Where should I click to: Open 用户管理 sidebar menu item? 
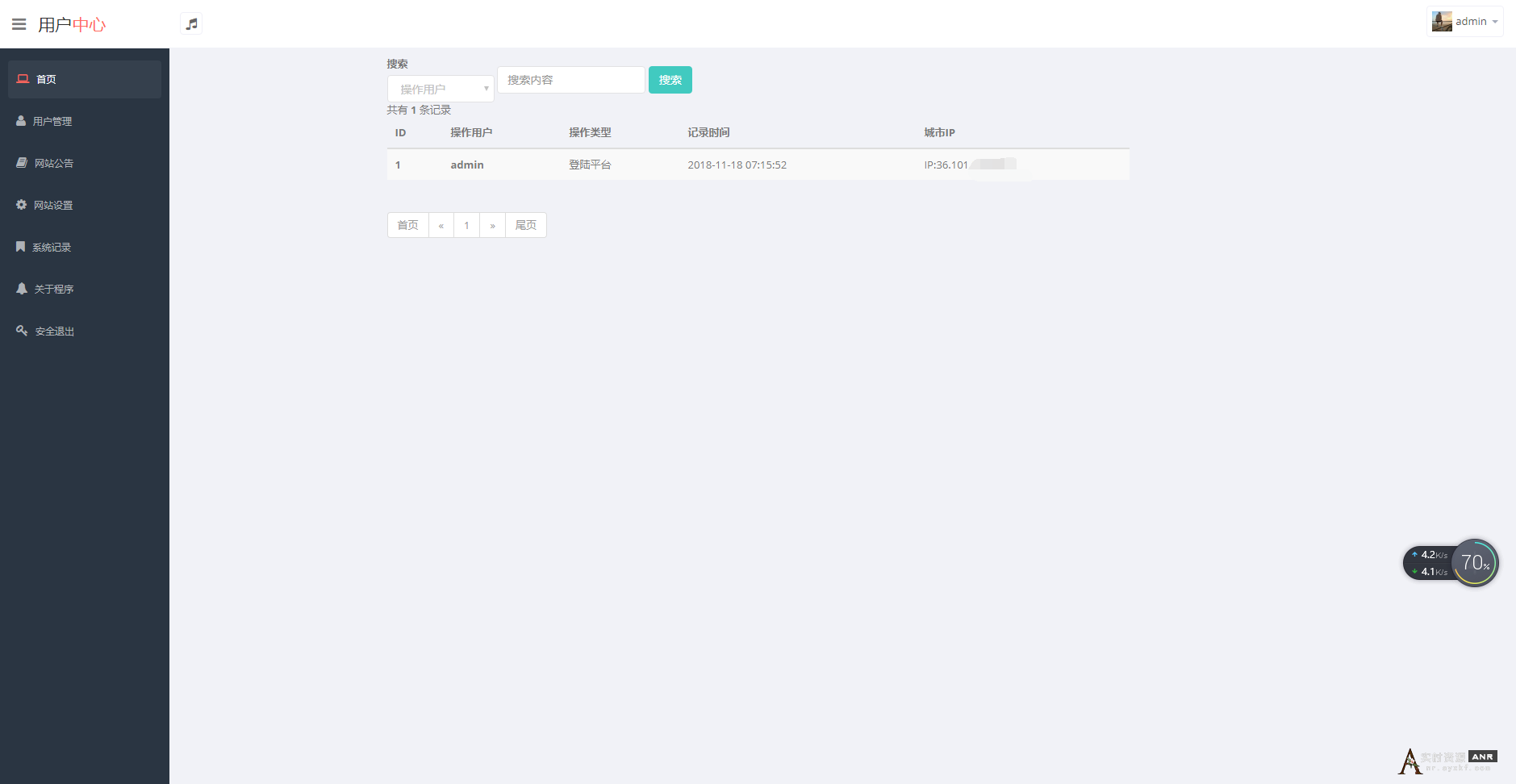(85, 121)
